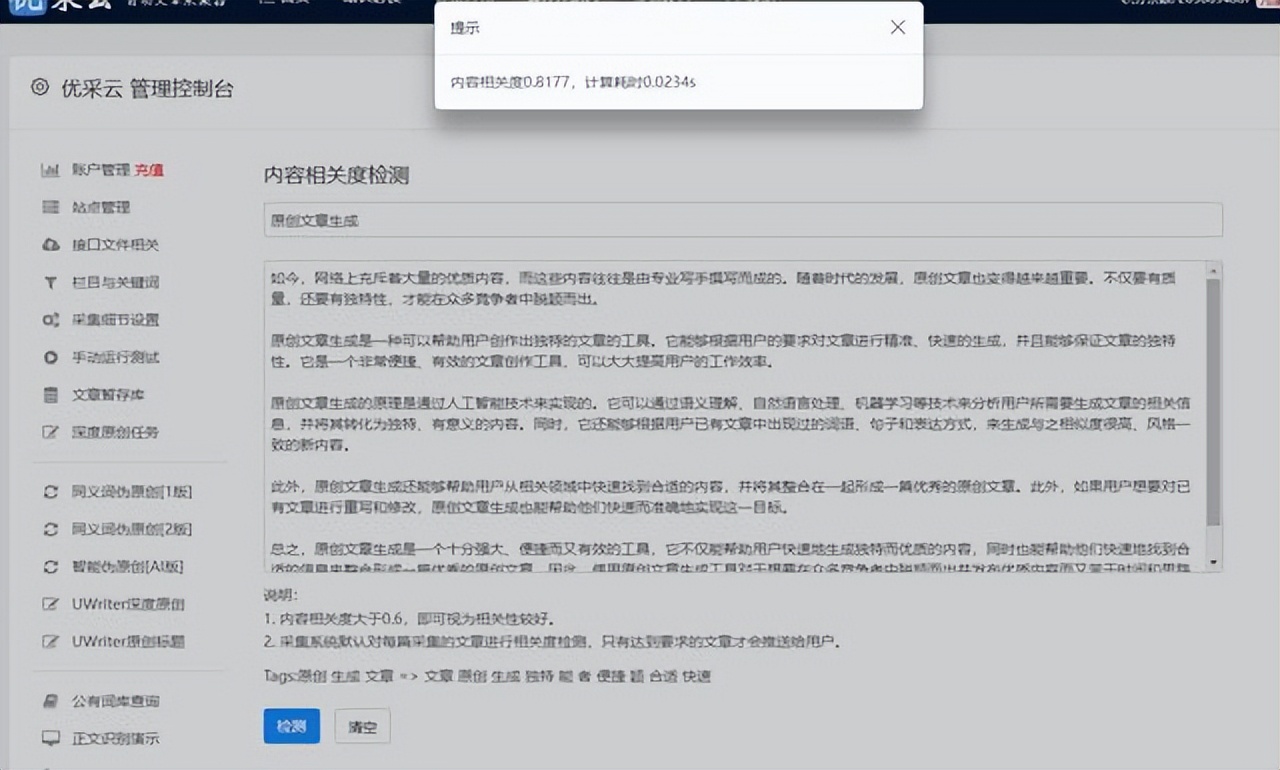Select the 栏目与关键词 filter icon
Screen dimensions: 1280x770
(x=50, y=282)
